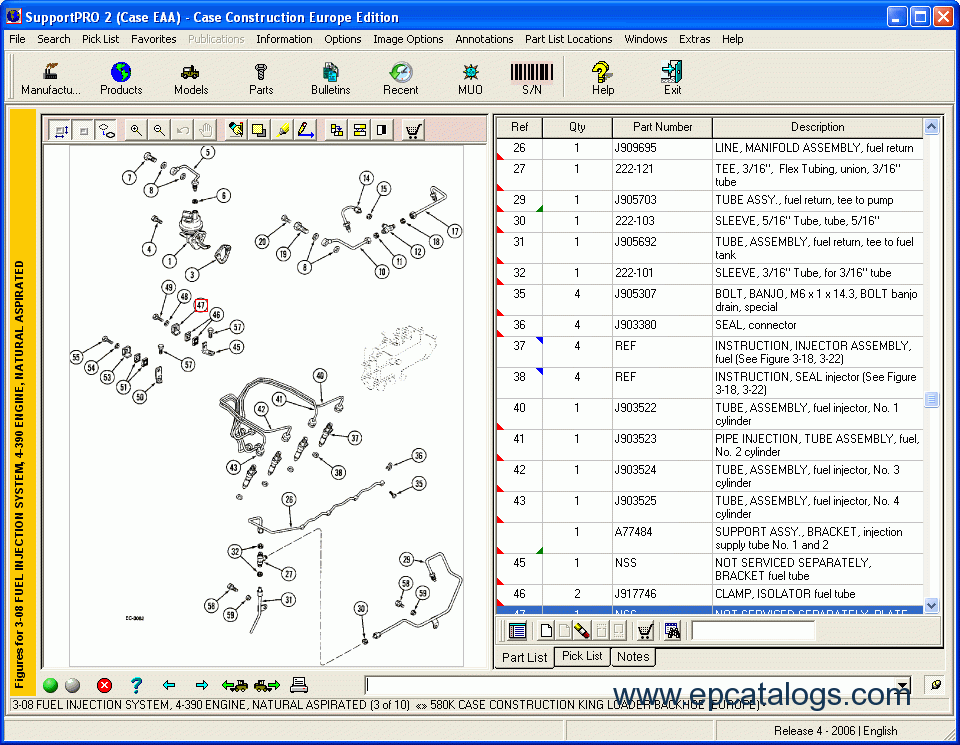960x745 pixels.
Task: Click the shopping cart icon below parts table
Action: (x=645, y=631)
